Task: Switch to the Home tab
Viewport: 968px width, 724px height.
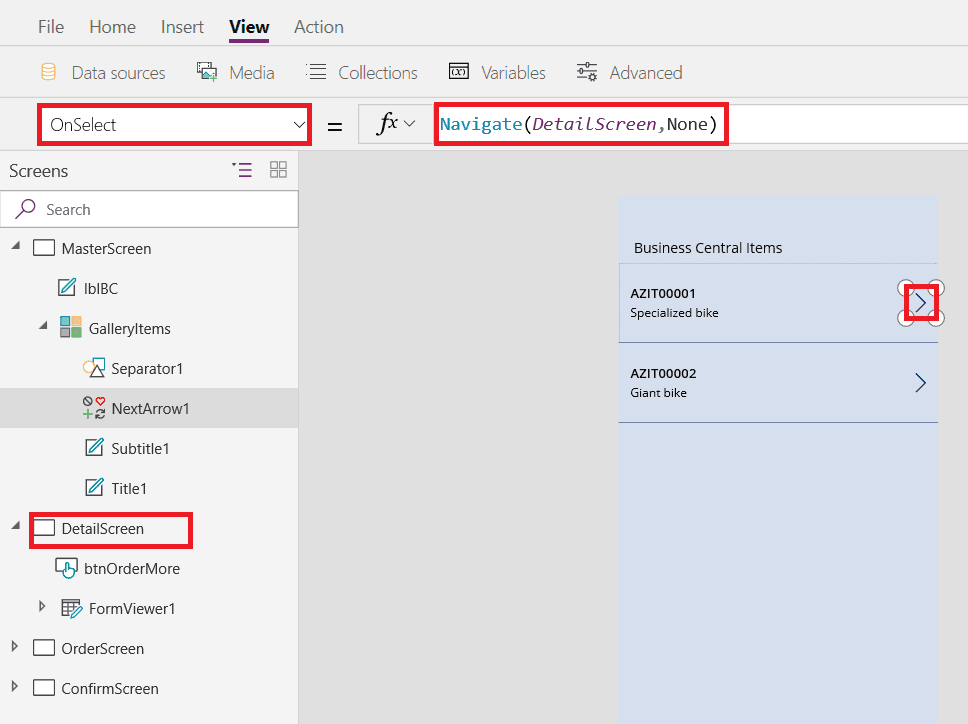Action: 112,27
